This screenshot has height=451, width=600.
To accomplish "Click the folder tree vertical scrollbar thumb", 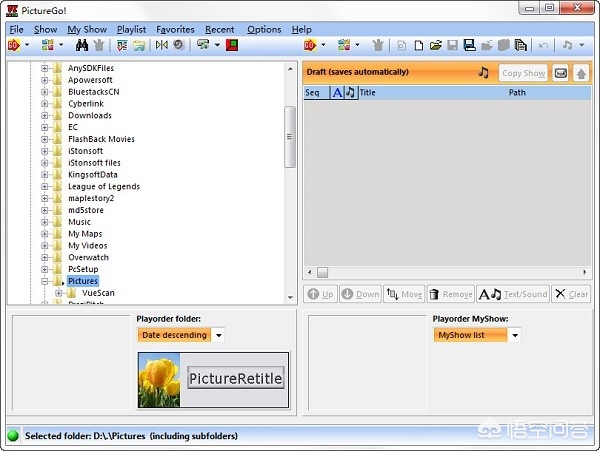I will coord(290,137).
